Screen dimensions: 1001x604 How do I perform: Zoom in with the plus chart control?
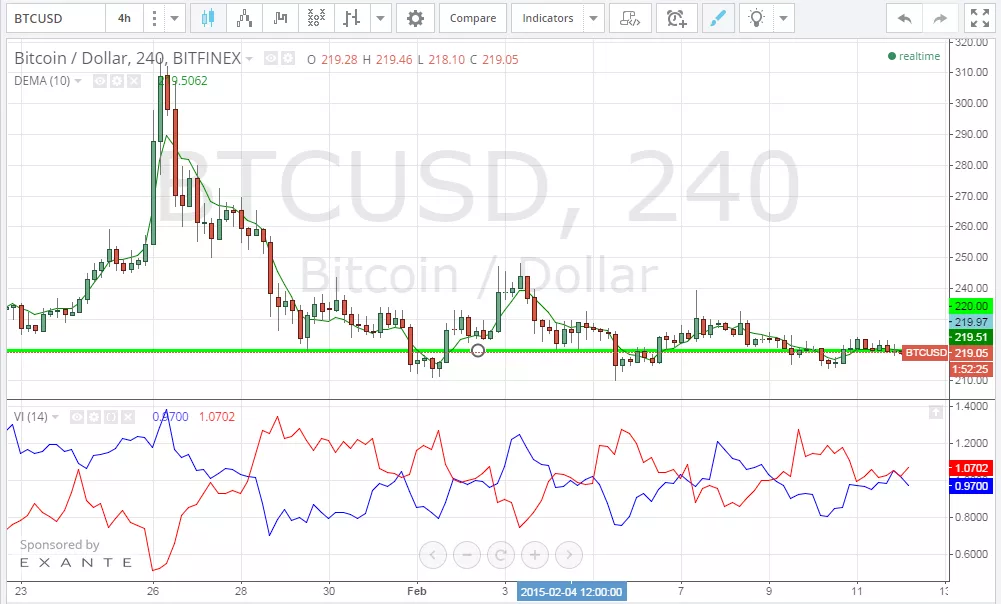[535, 554]
